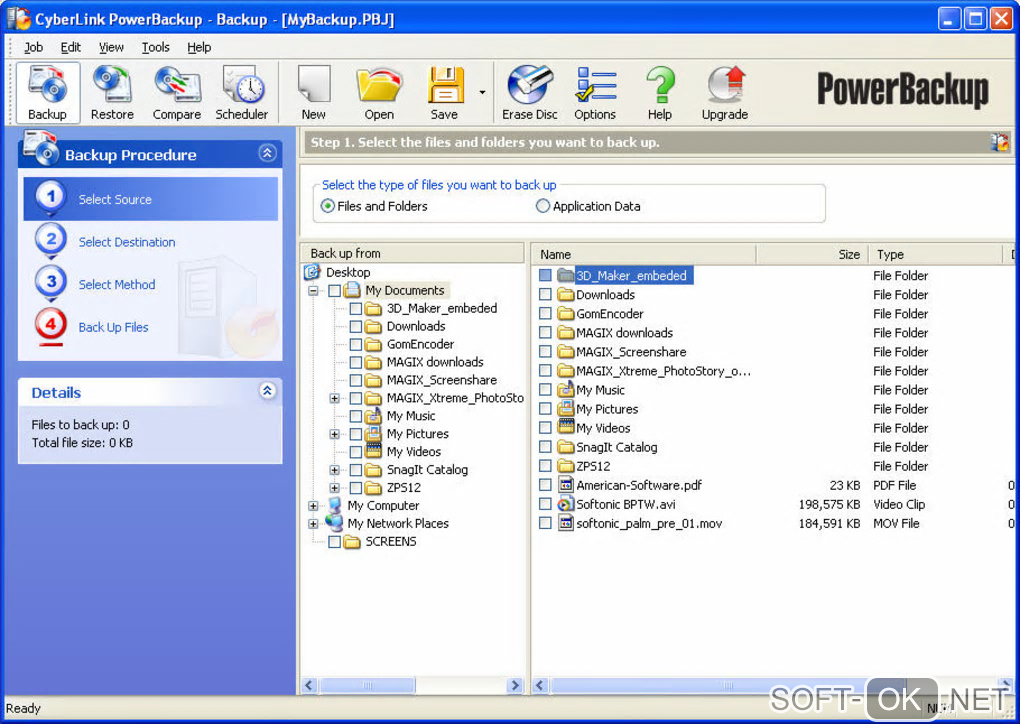
Task: Click the Backup toolbar icon
Action: 47,93
